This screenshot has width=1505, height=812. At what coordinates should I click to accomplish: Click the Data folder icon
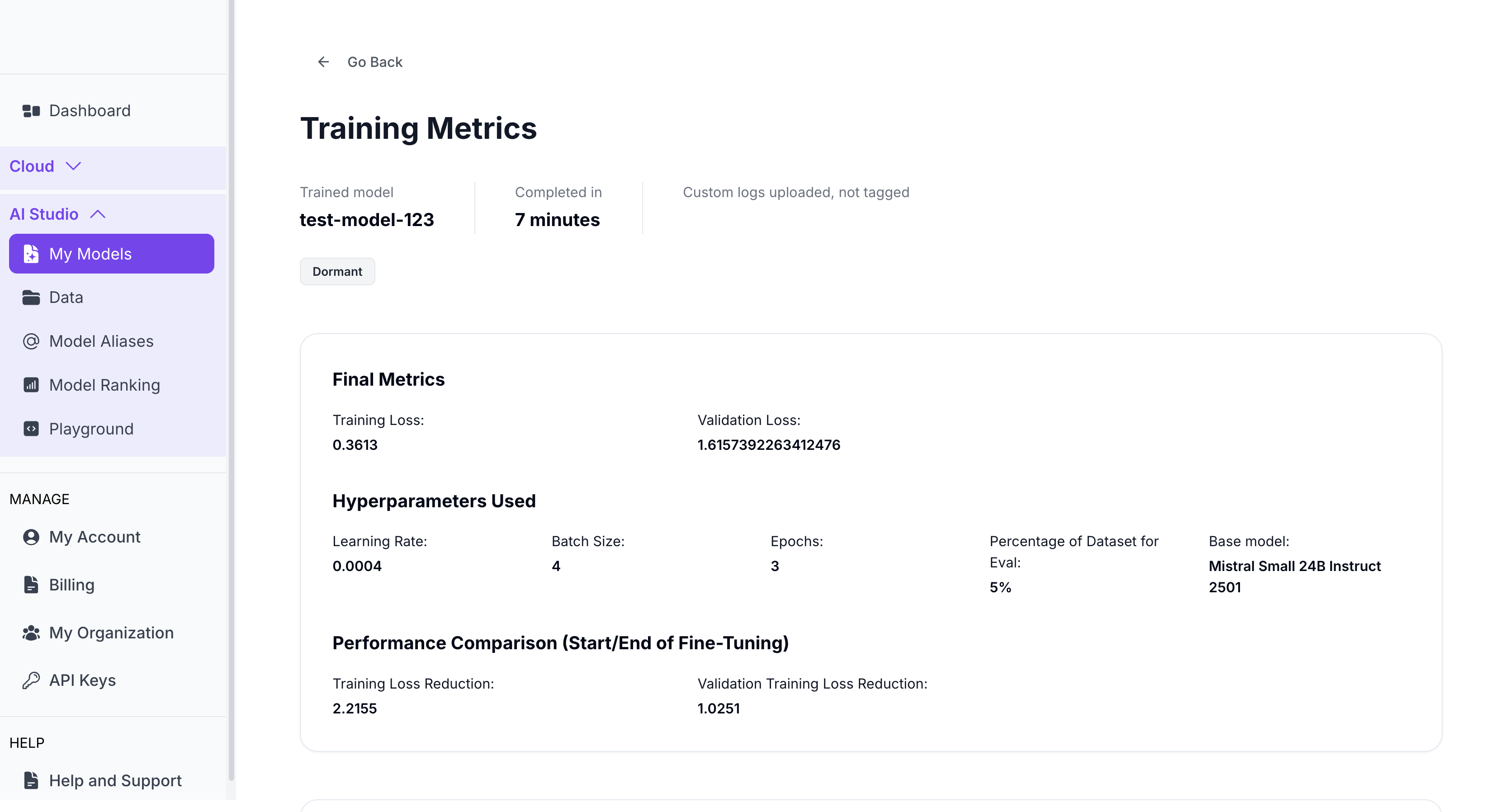(x=31, y=297)
